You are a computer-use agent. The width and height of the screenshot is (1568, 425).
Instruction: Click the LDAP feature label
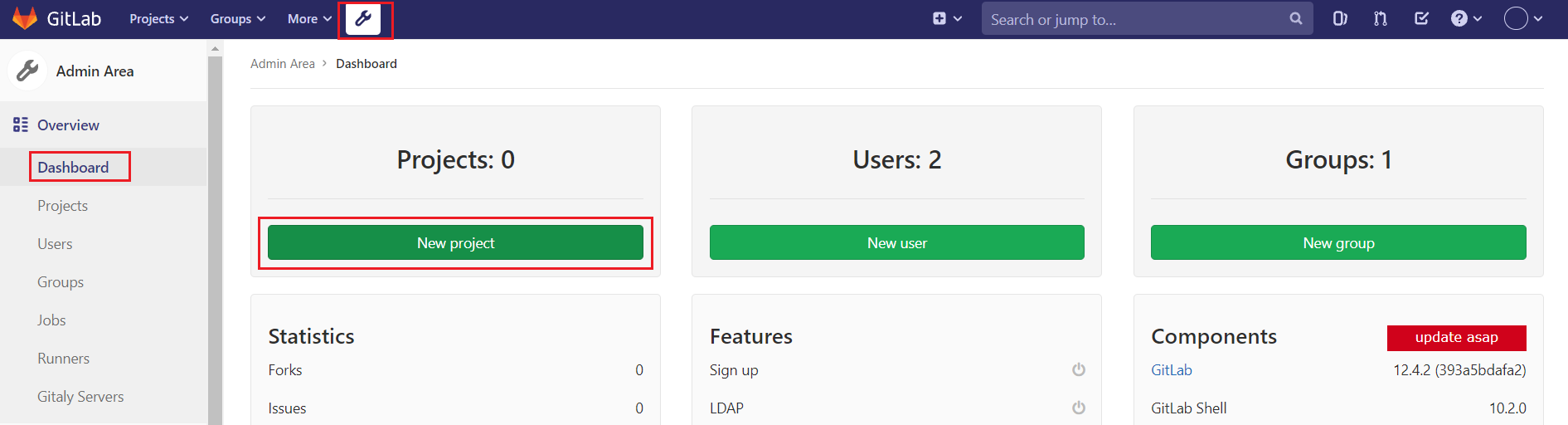[726, 408]
